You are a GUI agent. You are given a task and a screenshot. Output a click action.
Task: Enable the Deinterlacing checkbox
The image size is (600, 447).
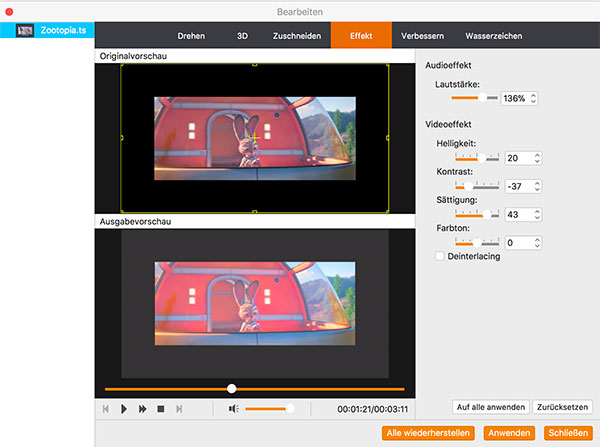click(440, 256)
